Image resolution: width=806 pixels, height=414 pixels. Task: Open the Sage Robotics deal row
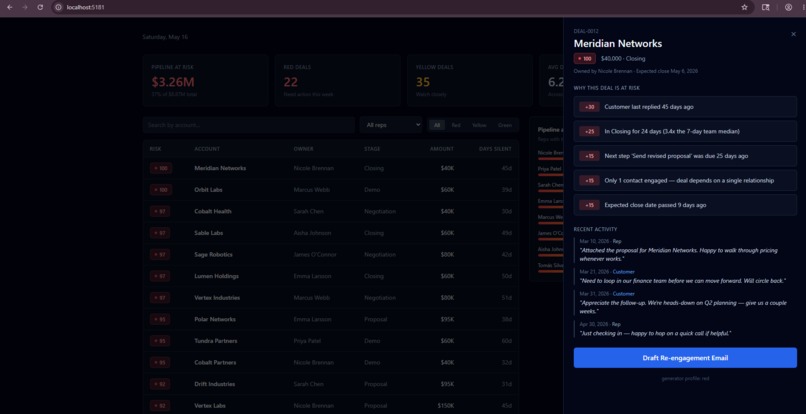(x=331, y=255)
